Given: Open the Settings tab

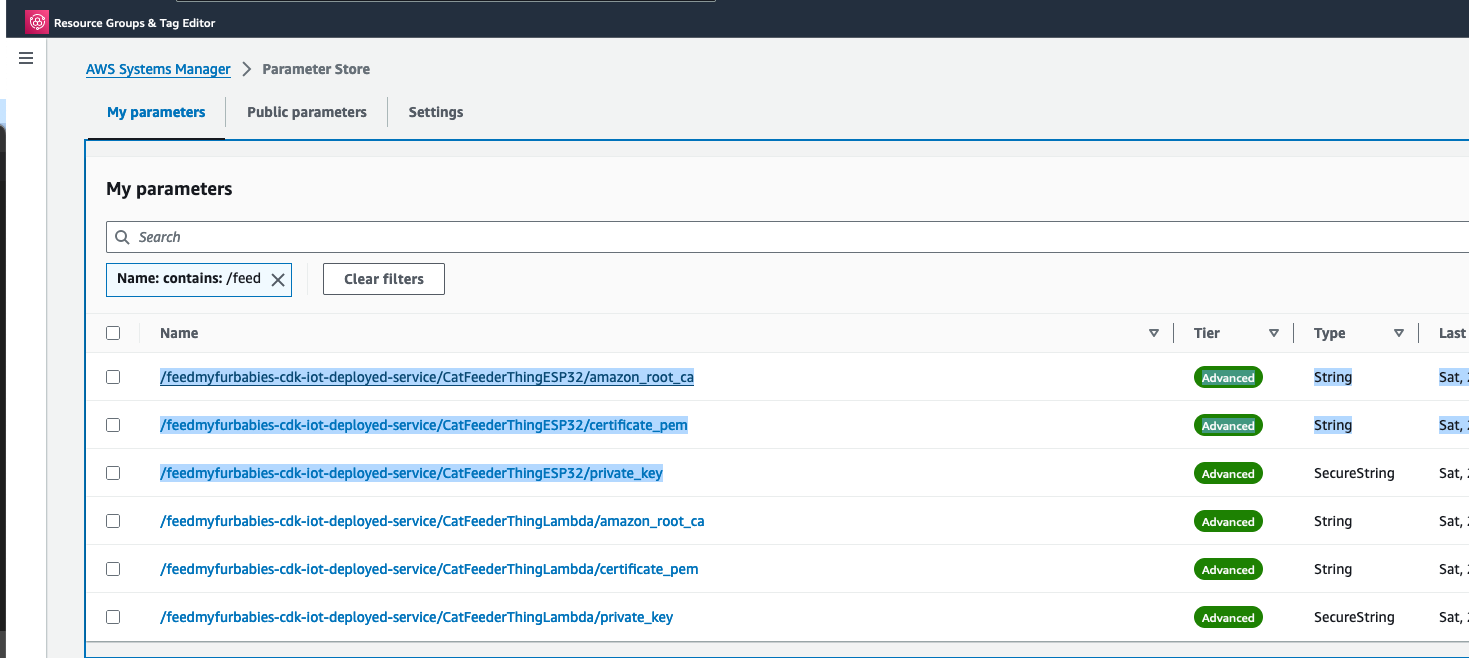Looking at the screenshot, I should click(x=436, y=112).
